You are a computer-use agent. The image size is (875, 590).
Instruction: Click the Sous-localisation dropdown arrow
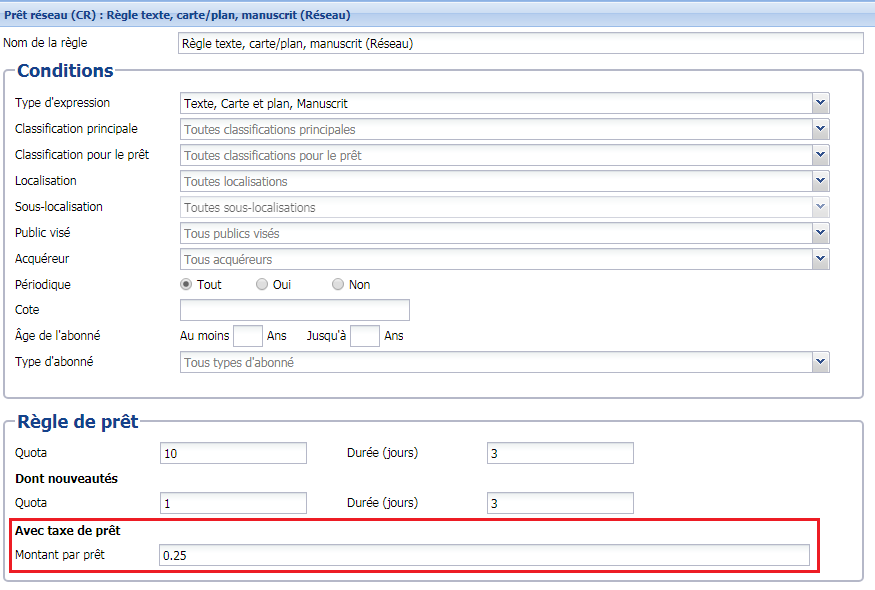[x=820, y=207]
